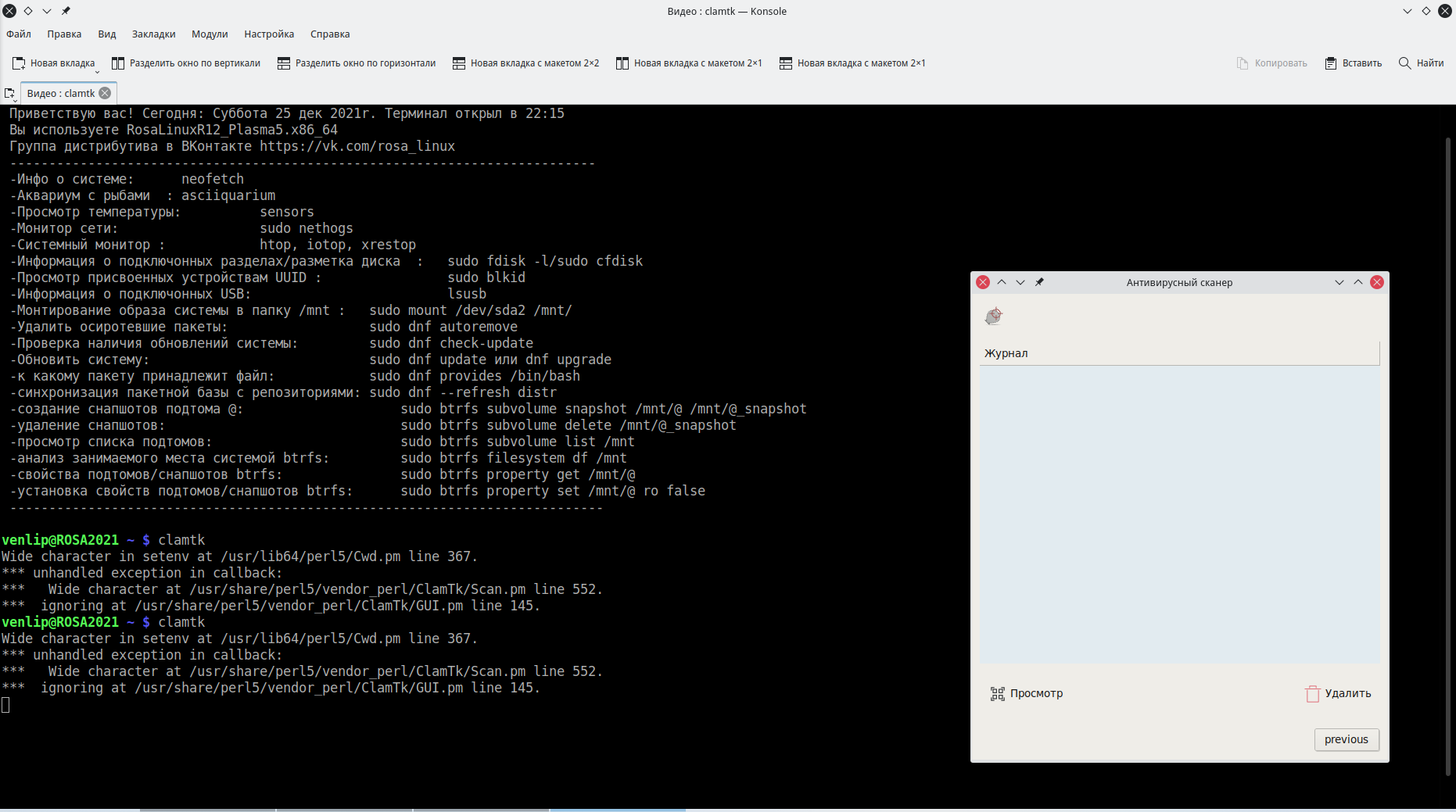The width and height of the screenshot is (1456, 812).
Task: Click Split View Horizontally toolbar icon
Action: click(x=284, y=63)
